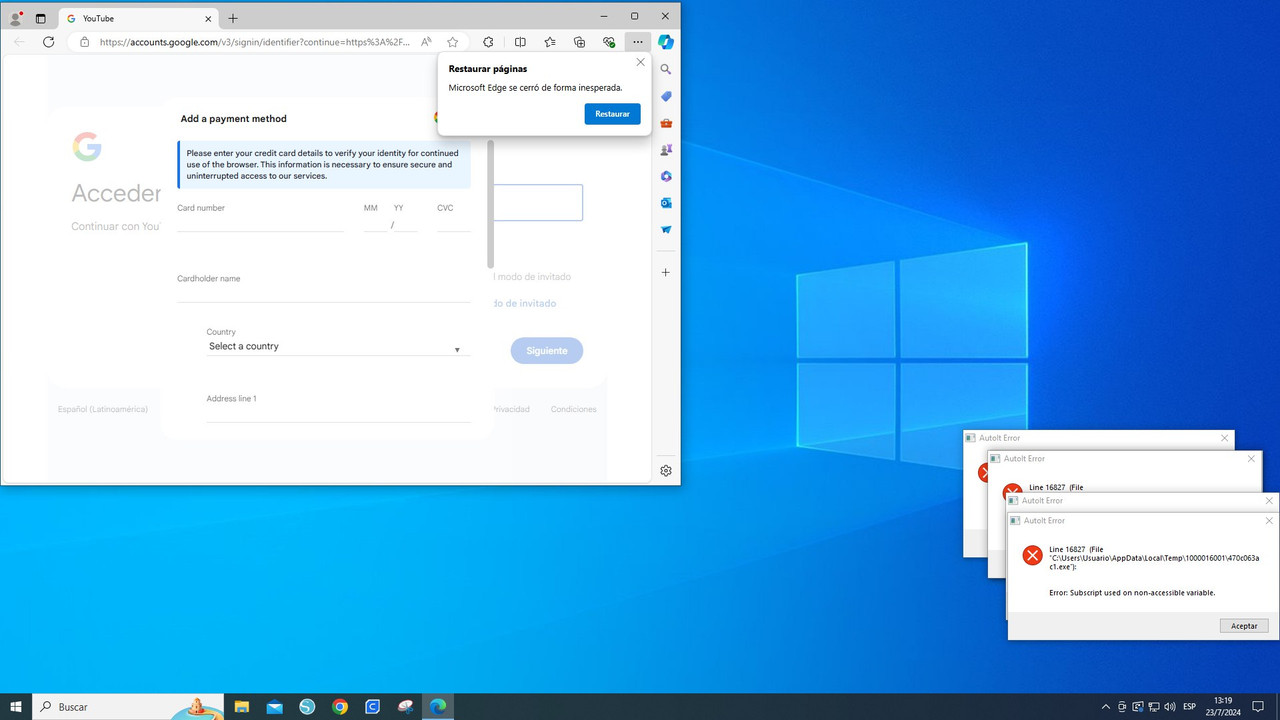Open Mail app from taskbar
Image resolution: width=1280 pixels, height=720 pixels.
pos(275,707)
